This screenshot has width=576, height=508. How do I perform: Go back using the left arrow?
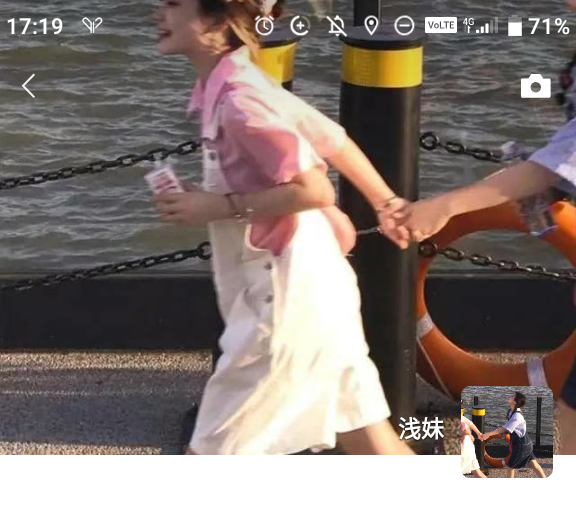[28, 86]
